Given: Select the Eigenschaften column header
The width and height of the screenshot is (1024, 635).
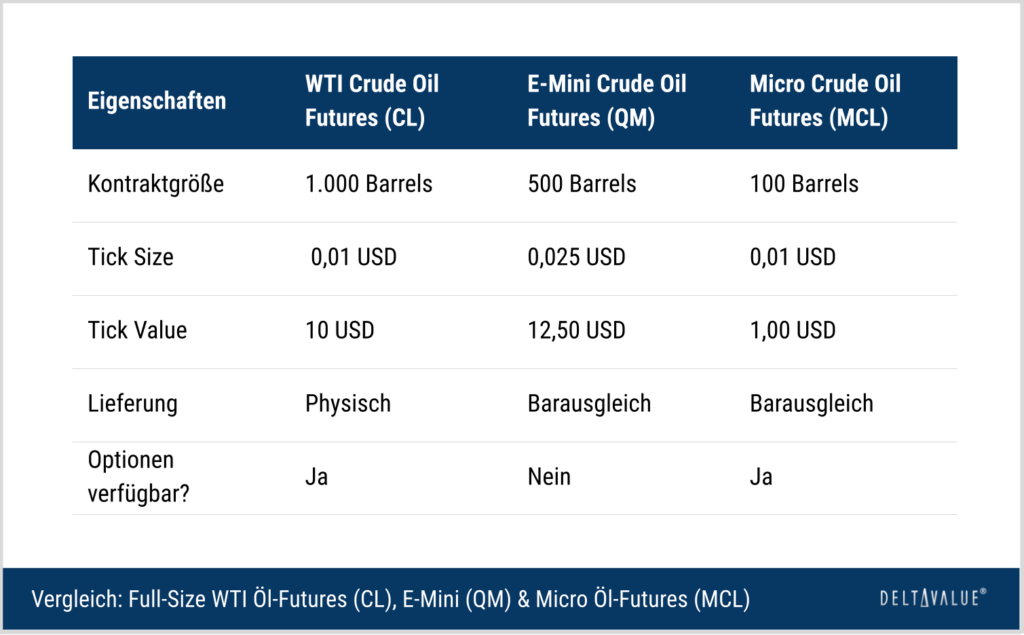Looking at the screenshot, I should click(157, 101).
